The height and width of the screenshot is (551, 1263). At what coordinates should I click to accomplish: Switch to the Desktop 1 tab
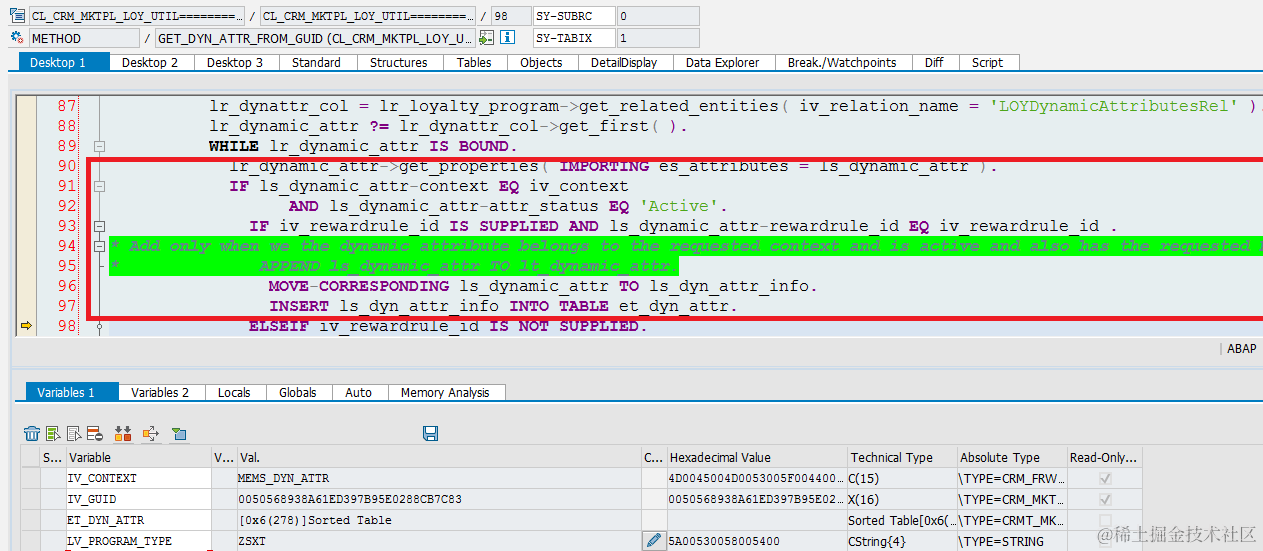click(64, 62)
